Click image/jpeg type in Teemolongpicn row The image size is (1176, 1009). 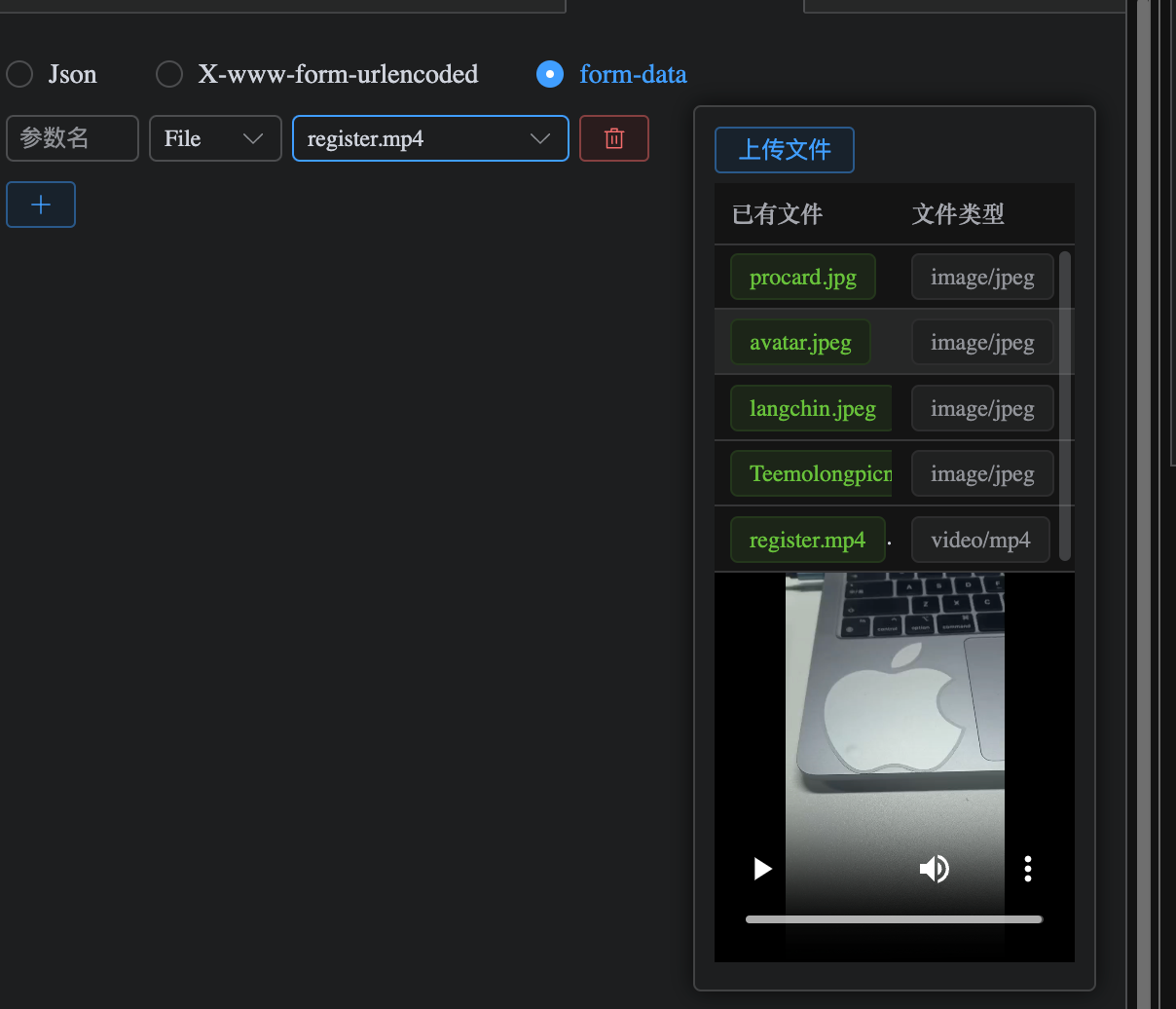(982, 474)
